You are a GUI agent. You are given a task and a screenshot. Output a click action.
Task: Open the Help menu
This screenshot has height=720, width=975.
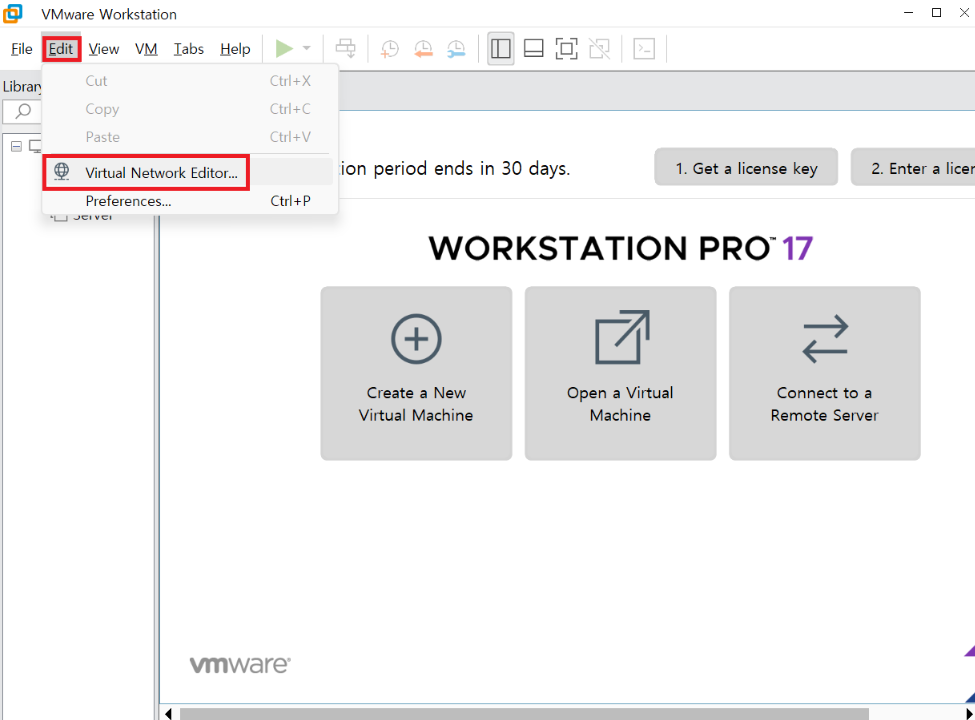(235, 48)
